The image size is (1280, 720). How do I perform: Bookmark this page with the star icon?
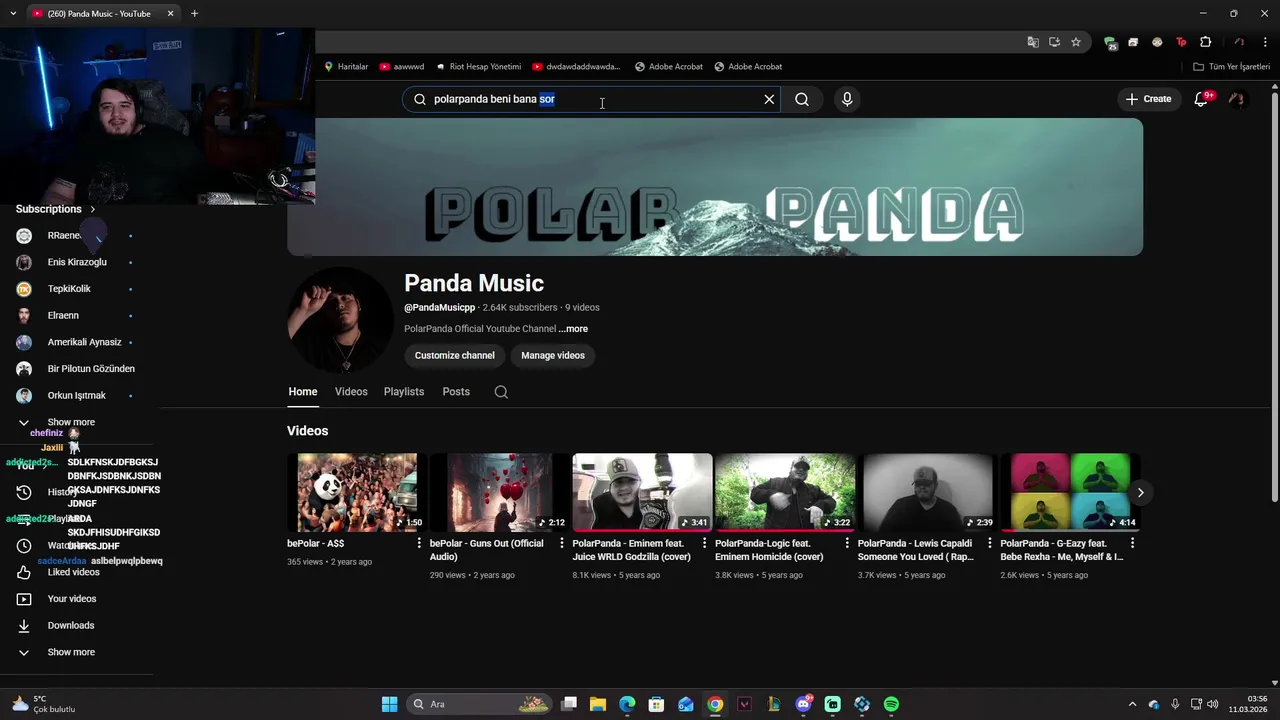pyautogui.click(x=1076, y=42)
